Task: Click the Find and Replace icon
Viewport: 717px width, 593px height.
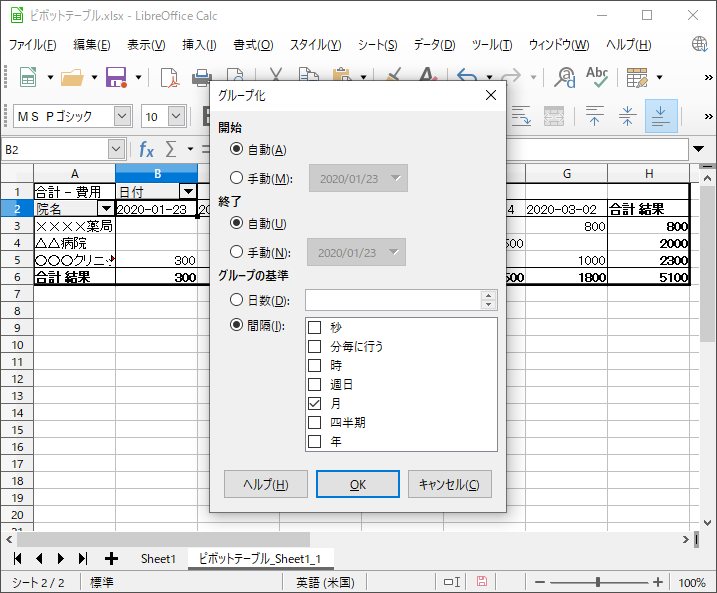Action: pyautogui.click(x=565, y=77)
